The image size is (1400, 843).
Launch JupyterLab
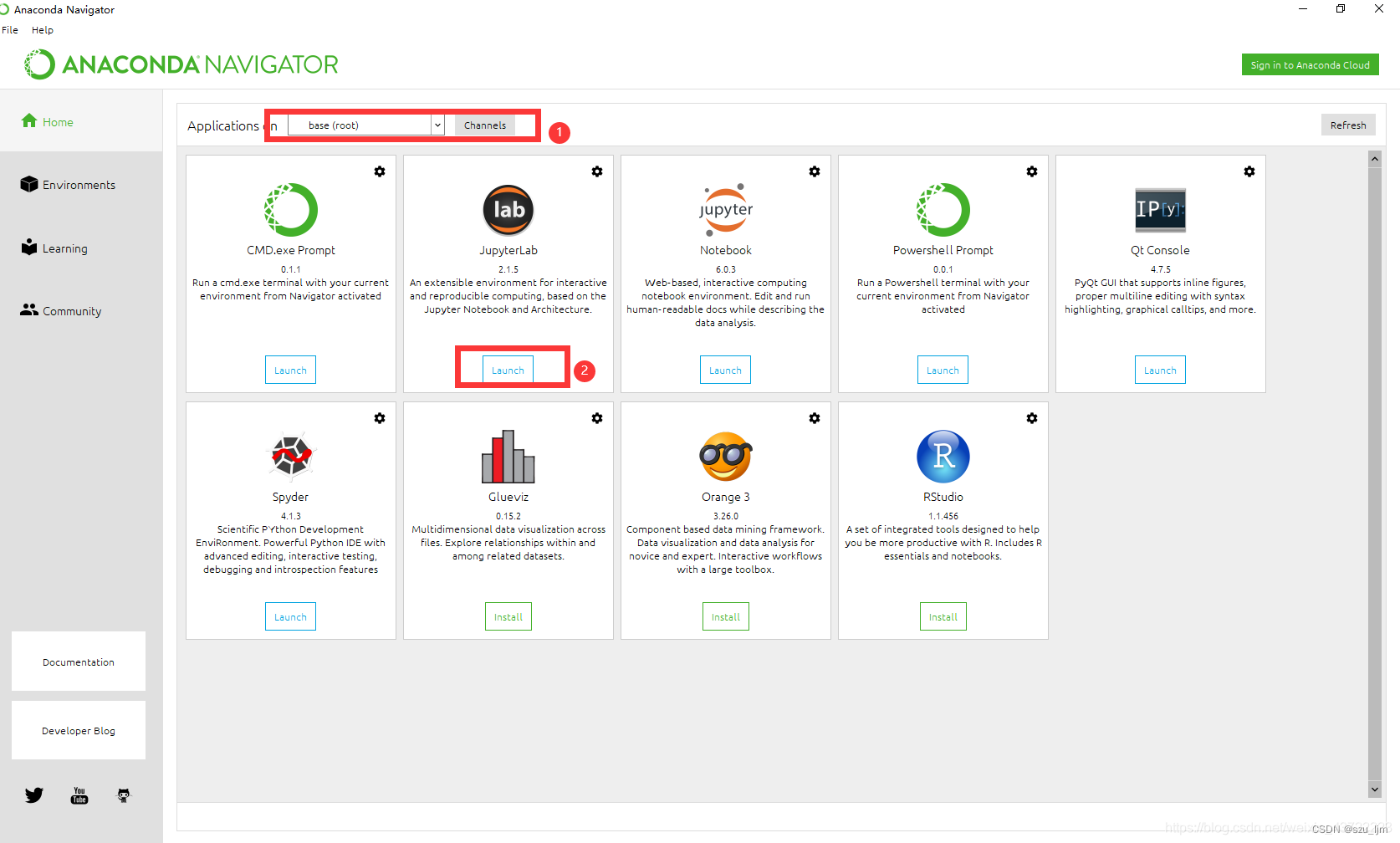pos(508,370)
